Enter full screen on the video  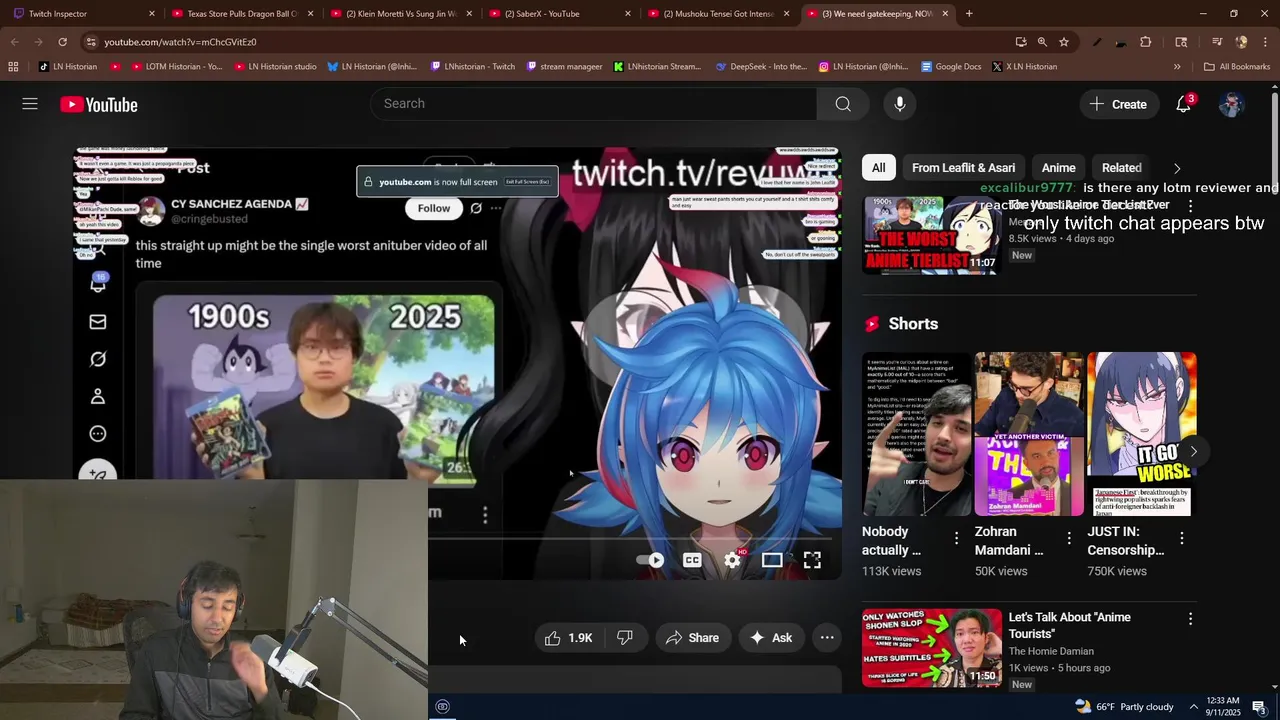click(812, 560)
